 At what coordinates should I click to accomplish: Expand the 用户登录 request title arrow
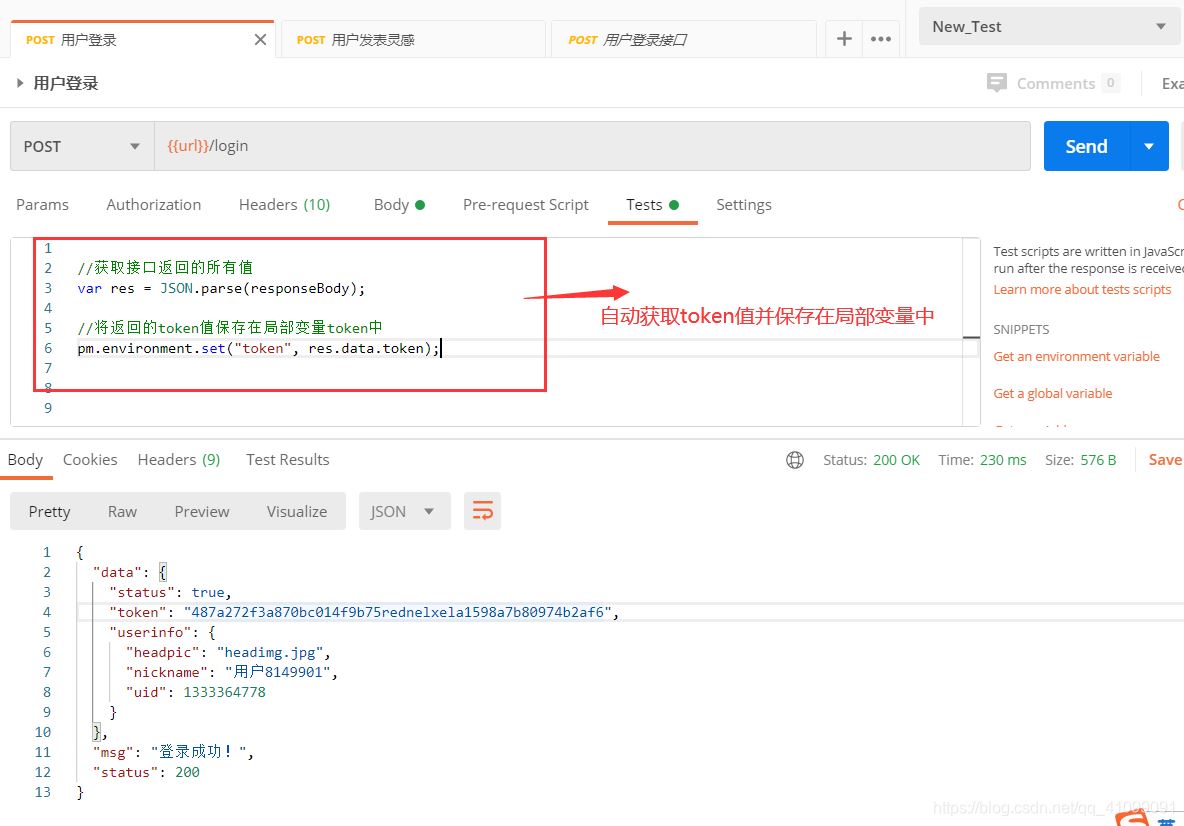click(x=20, y=83)
